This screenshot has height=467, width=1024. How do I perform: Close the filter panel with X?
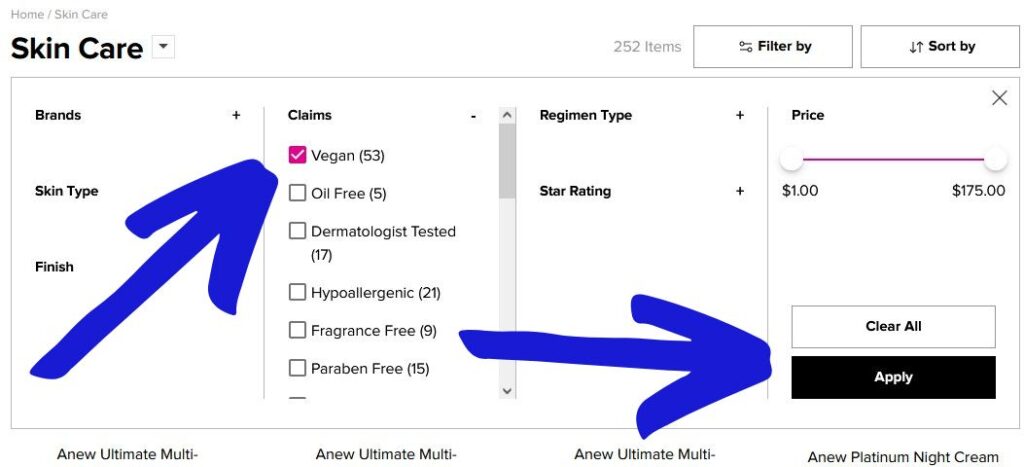pyautogui.click(x=999, y=98)
